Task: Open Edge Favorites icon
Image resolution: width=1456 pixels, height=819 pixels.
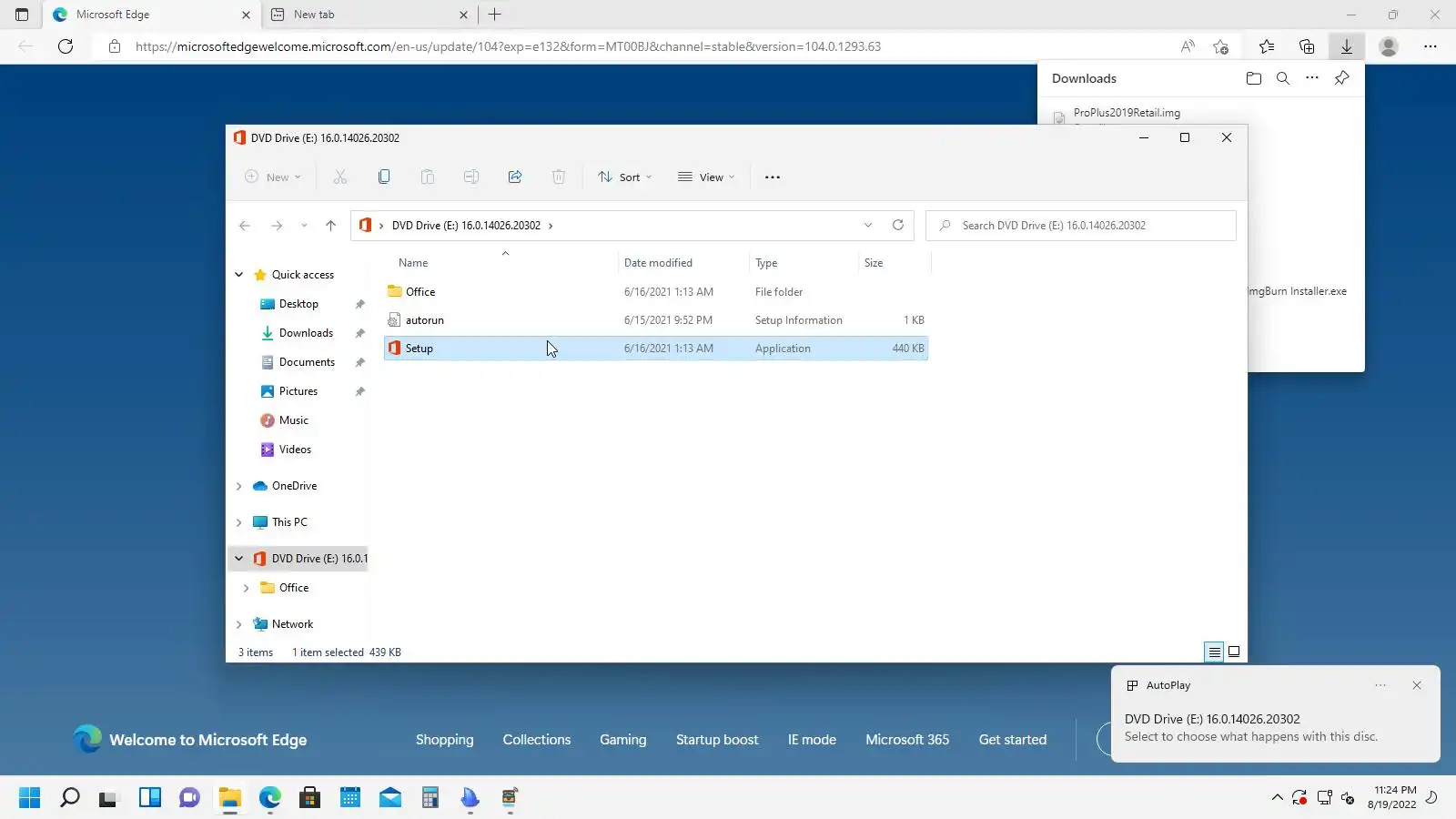Action: point(1267,46)
